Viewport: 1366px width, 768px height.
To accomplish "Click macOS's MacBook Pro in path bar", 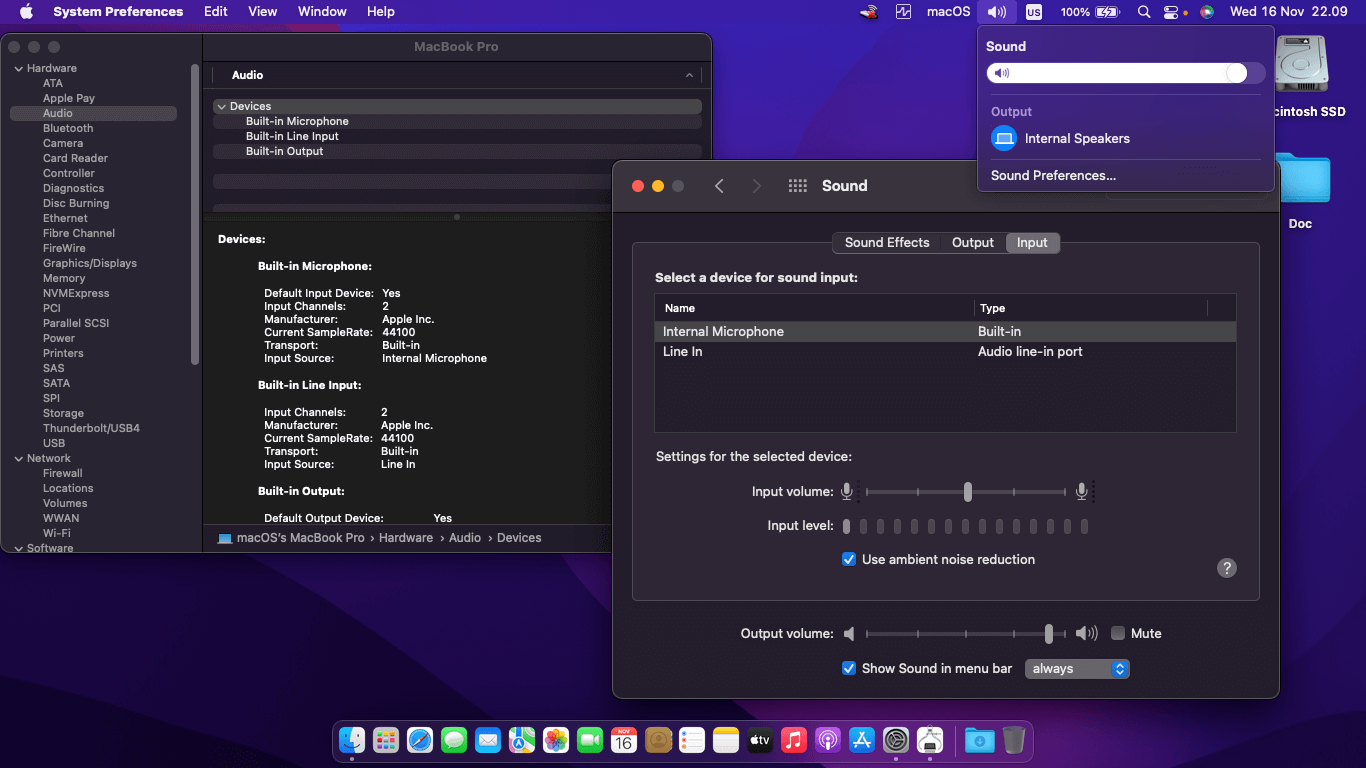I will click(290, 538).
